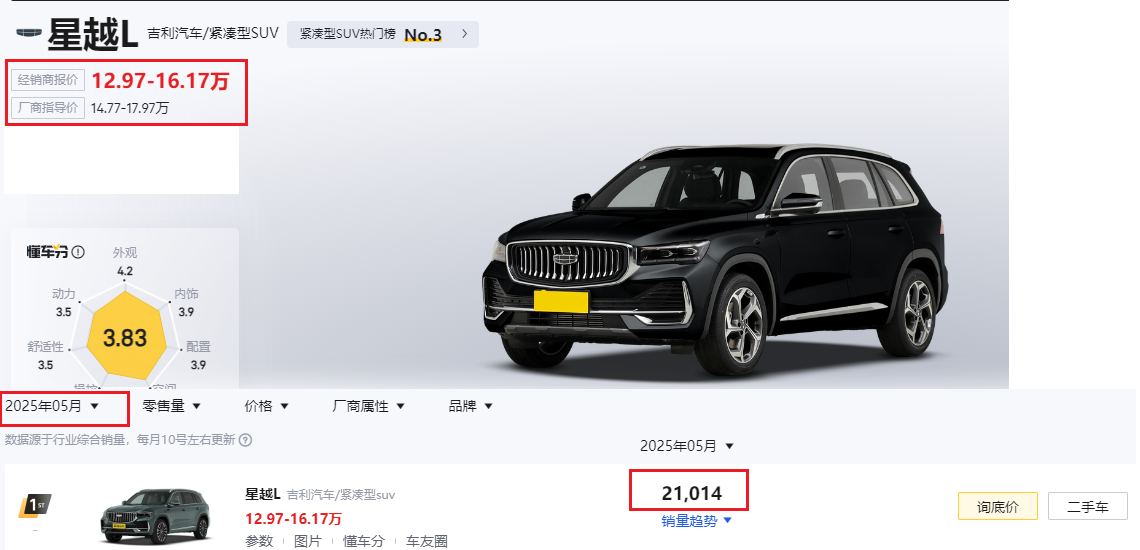Click the help icon after 每月10号左右更新
Image resolution: width=1140 pixels, height=550 pixels.
click(246, 439)
